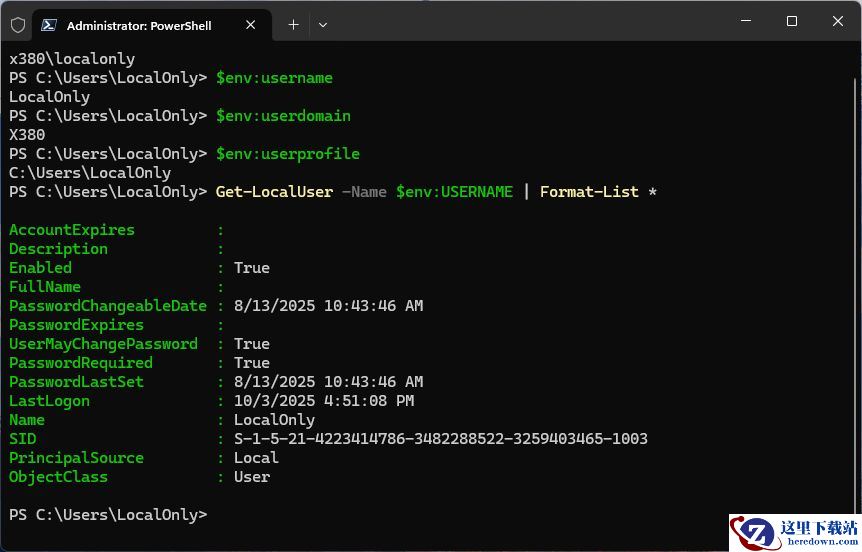Click the Local value beside PrincipalSource
Screen dimensions: 862x552
pos(256,458)
